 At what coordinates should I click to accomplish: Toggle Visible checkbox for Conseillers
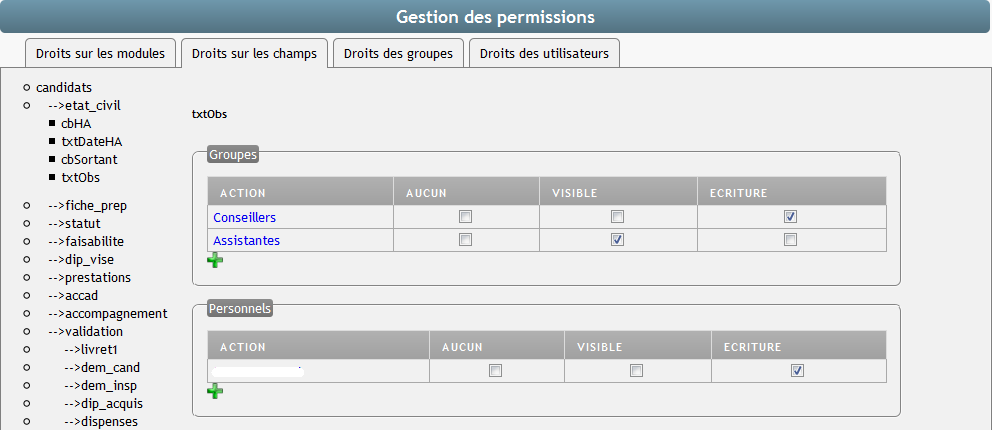pyautogui.click(x=618, y=217)
